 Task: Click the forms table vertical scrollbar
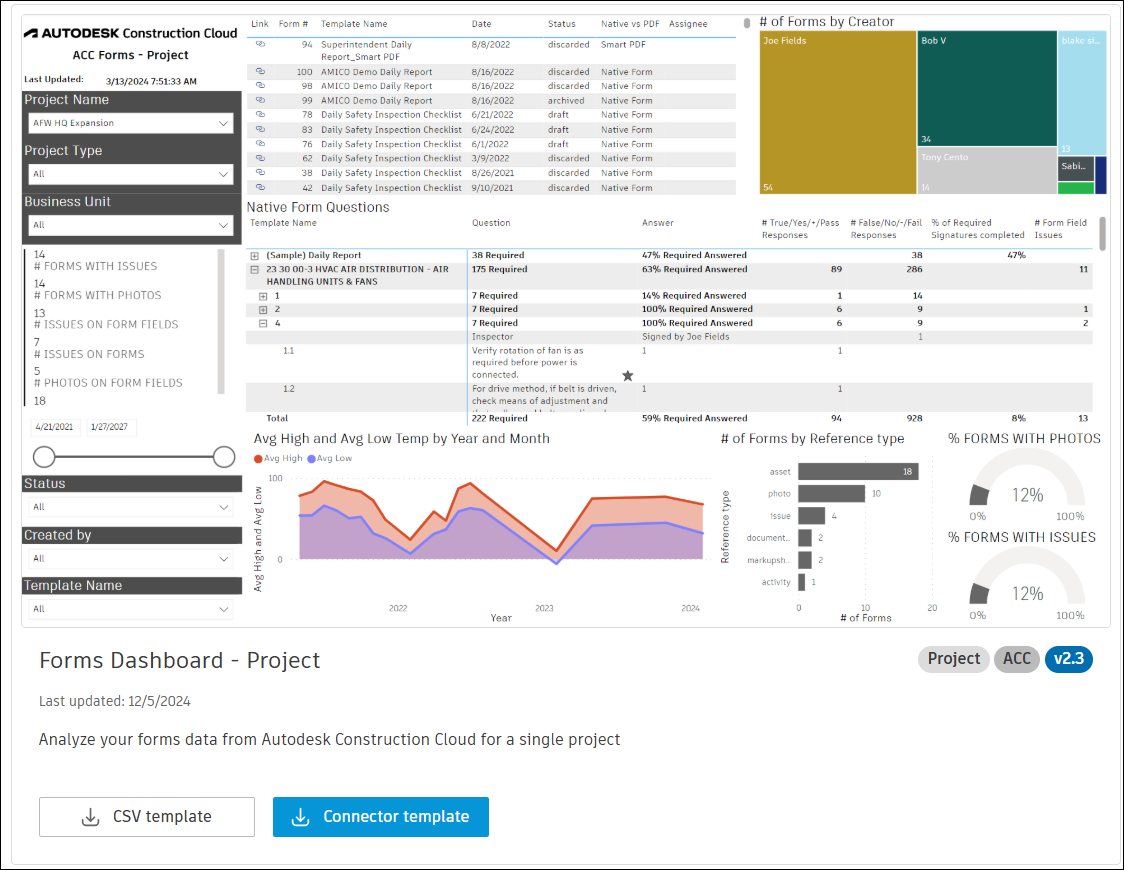pos(746,23)
